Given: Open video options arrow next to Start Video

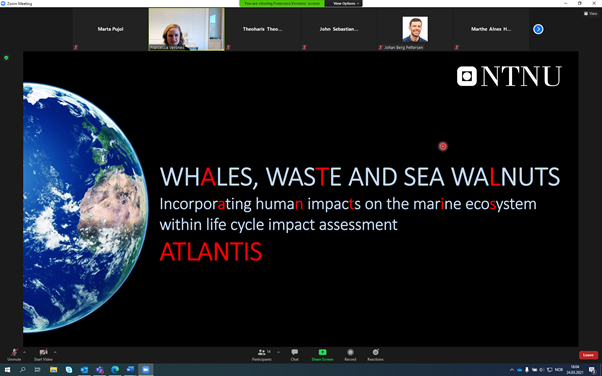Looking at the screenshot, I should tap(55, 352).
